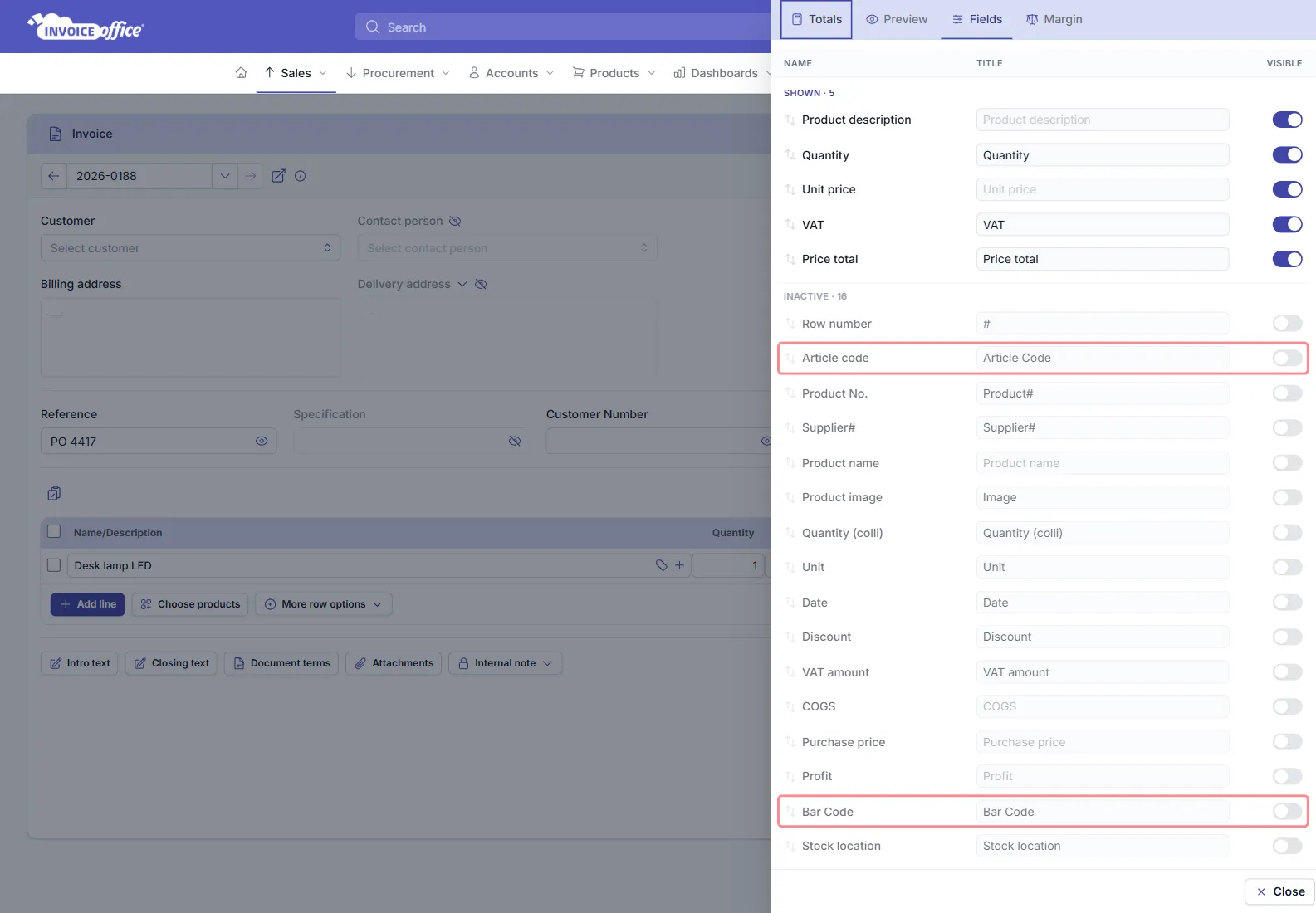This screenshot has width=1316, height=913.
Task: Click the reorder handle beside Price total
Action: tap(790, 259)
